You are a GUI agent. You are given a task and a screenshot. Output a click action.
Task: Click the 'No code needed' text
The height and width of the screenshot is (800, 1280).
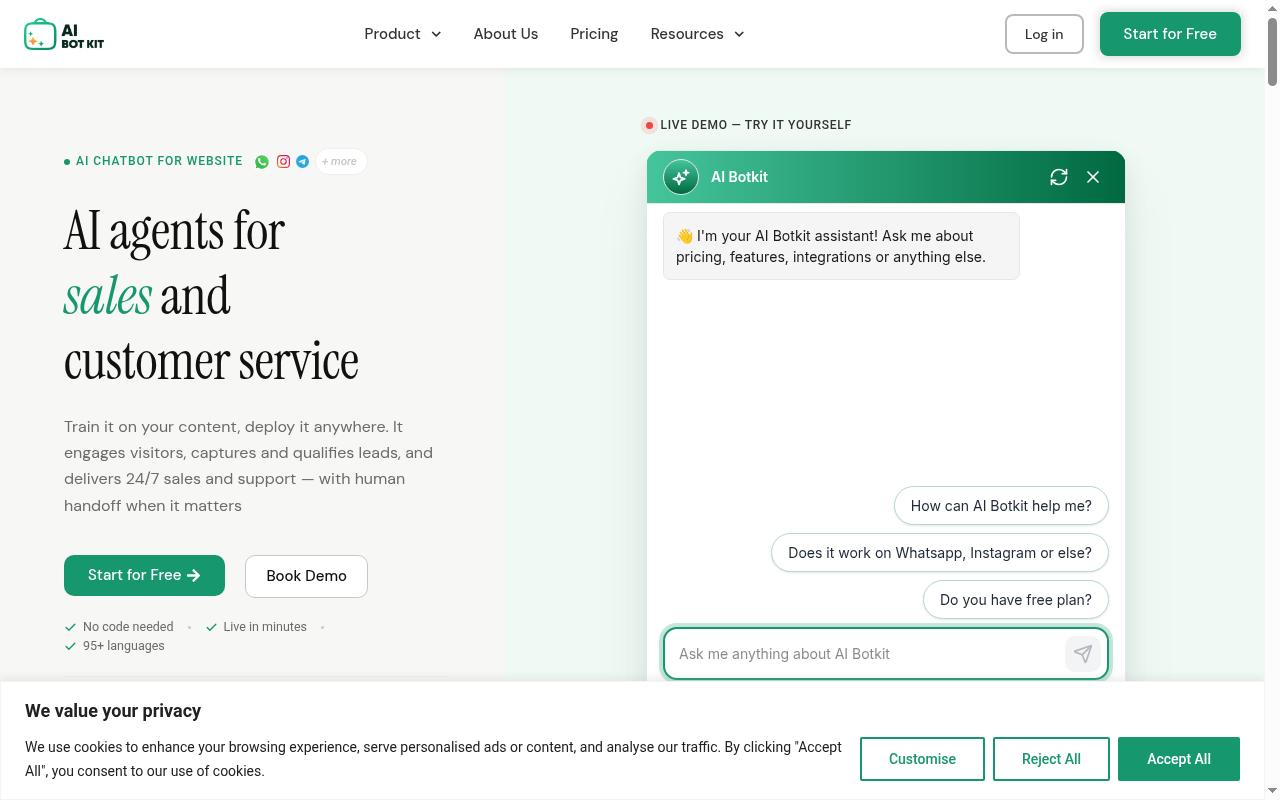click(128, 627)
